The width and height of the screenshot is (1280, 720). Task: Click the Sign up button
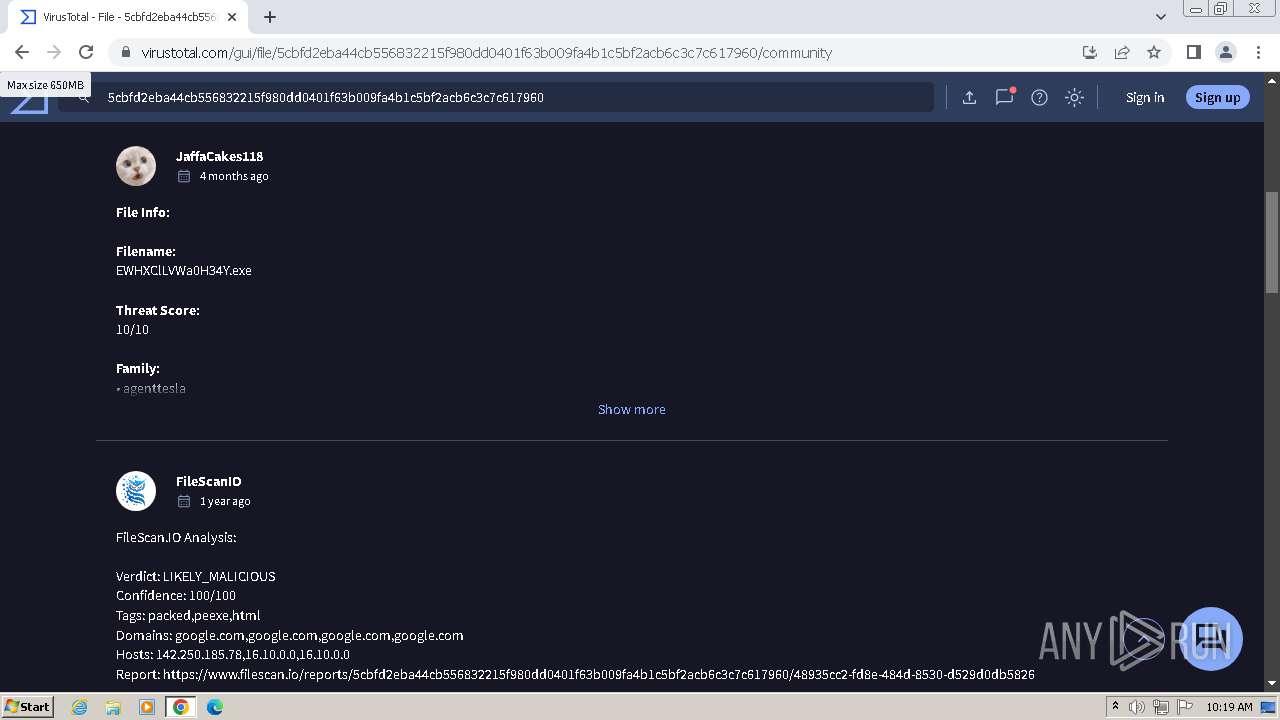pyautogui.click(x=1217, y=97)
